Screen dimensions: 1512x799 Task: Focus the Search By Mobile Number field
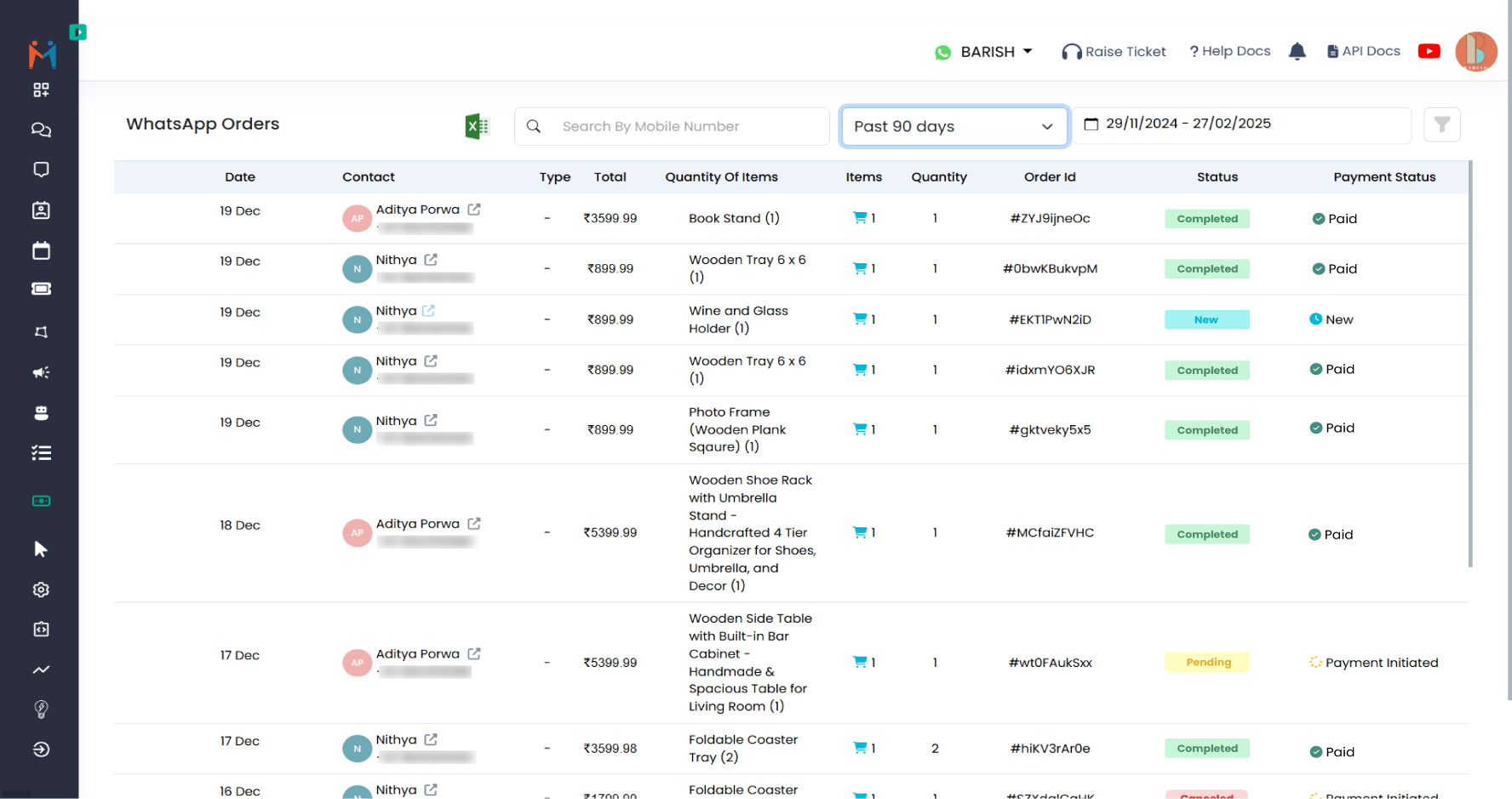pyautogui.click(x=672, y=126)
